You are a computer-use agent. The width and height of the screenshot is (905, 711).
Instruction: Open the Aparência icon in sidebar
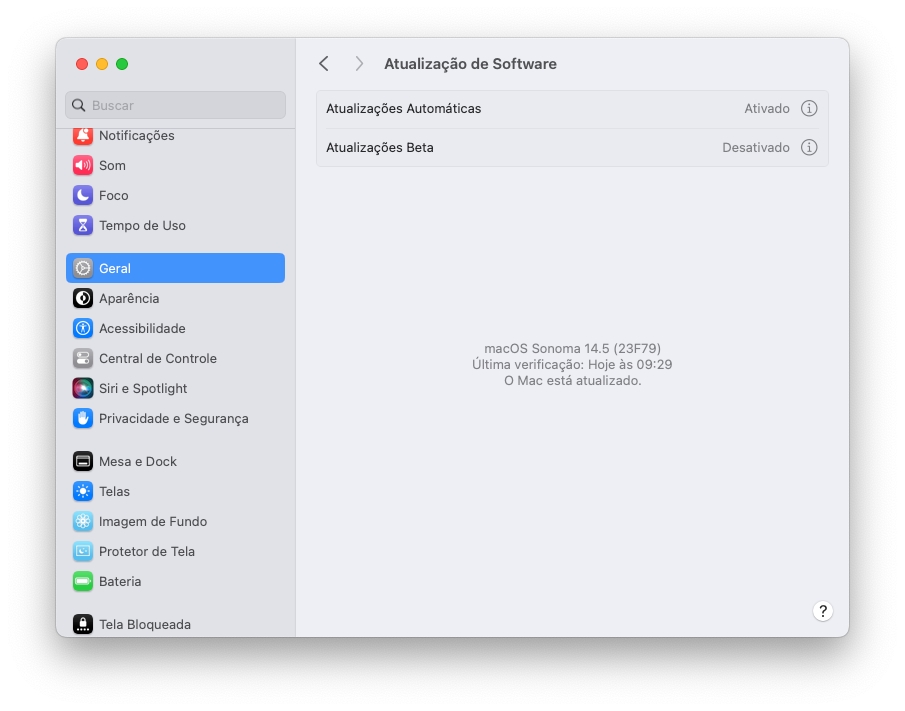click(83, 299)
